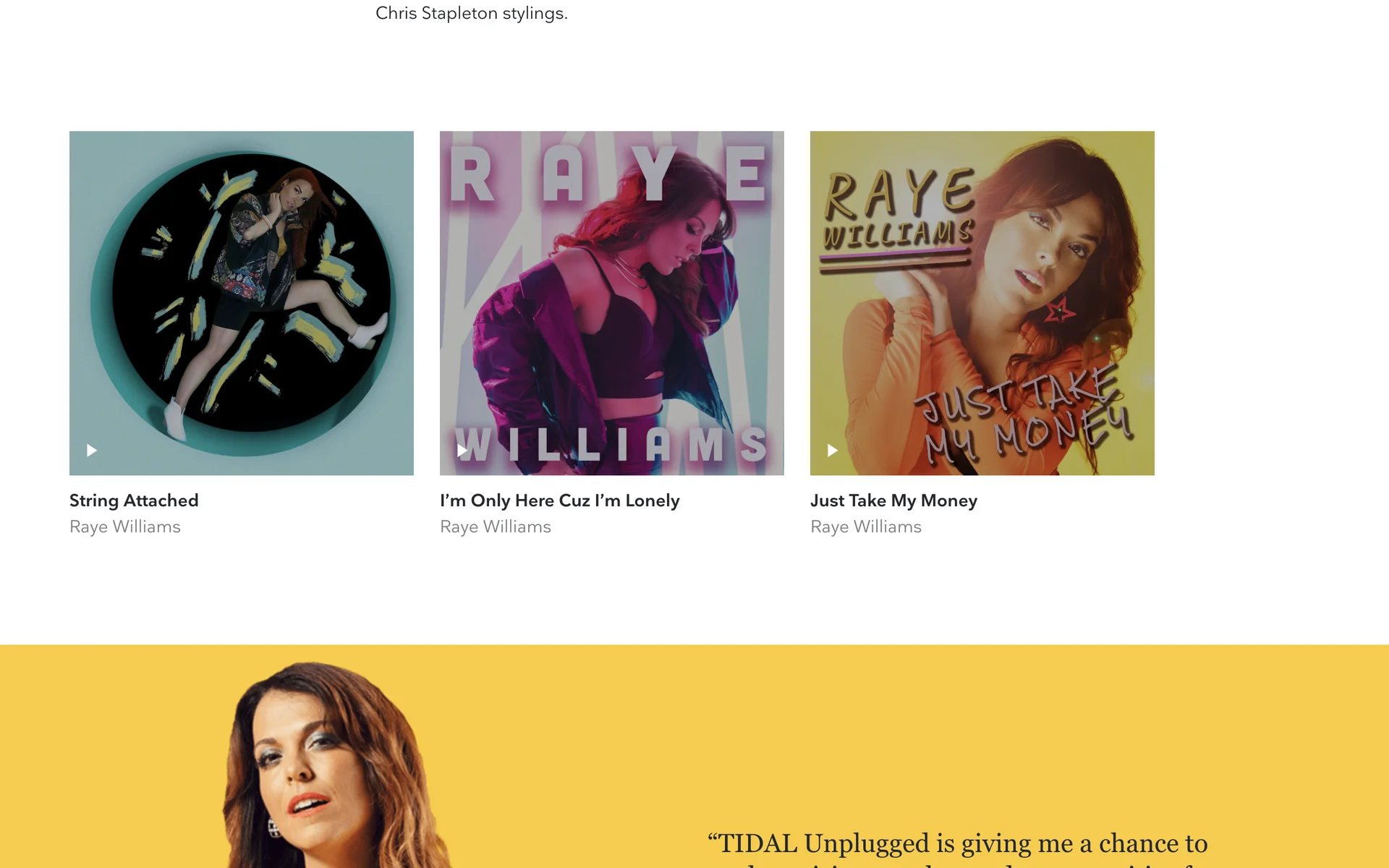Open the orange Just Take My Money cover

[x=982, y=303]
